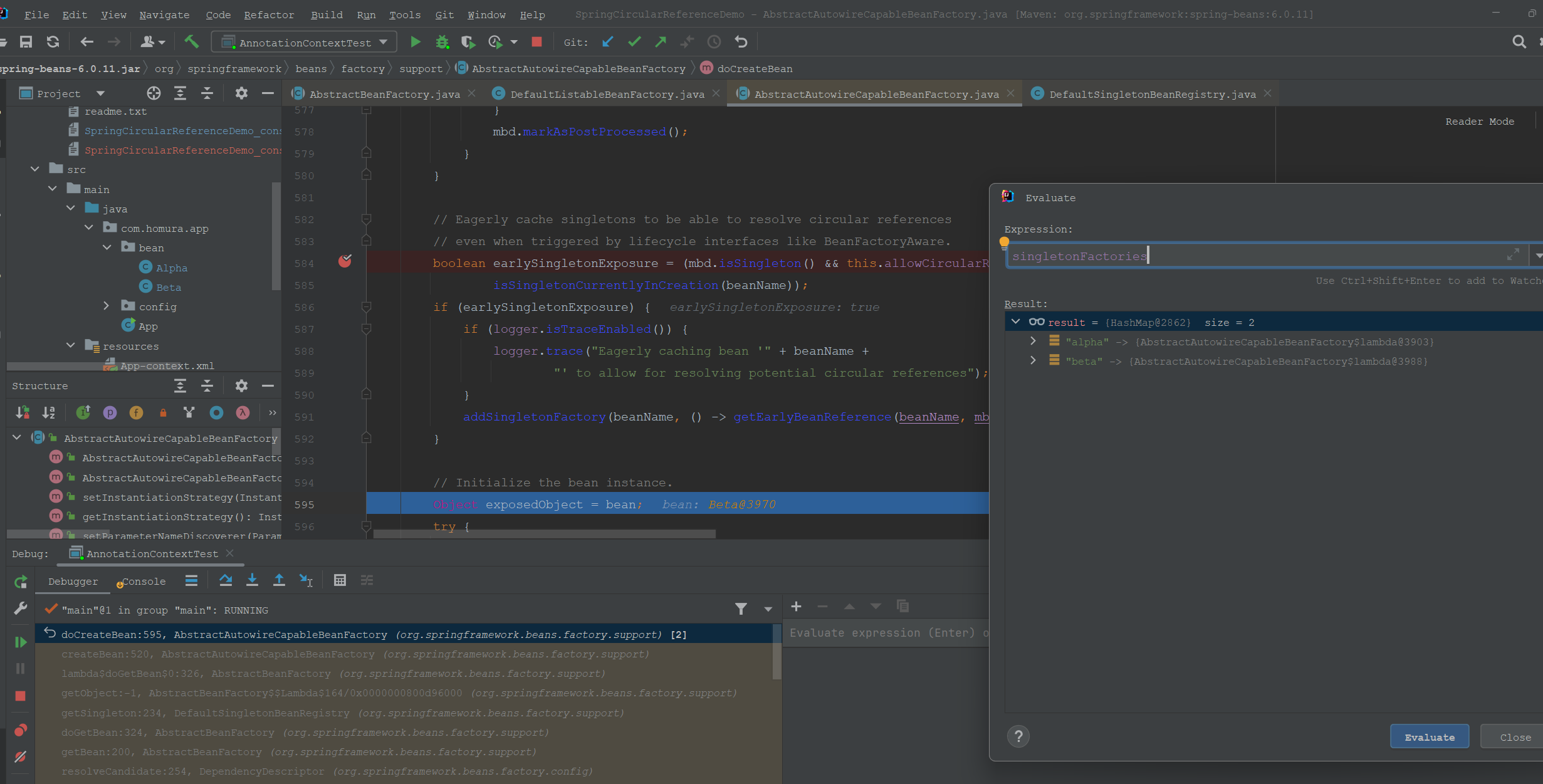This screenshot has height=784, width=1543.
Task: Click the Build hammer icon
Action: (x=191, y=42)
